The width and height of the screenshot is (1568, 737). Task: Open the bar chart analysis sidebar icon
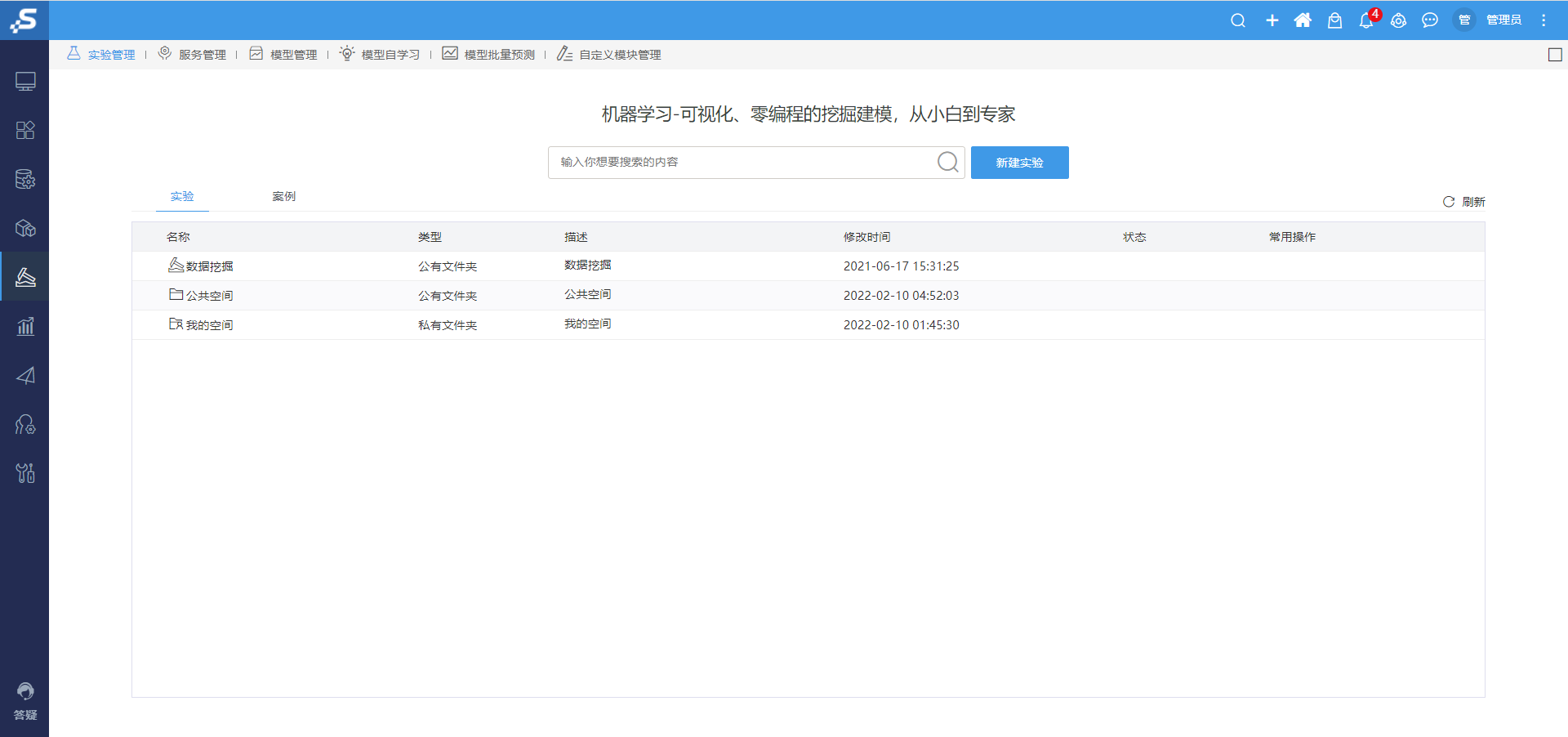coord(25,327)
